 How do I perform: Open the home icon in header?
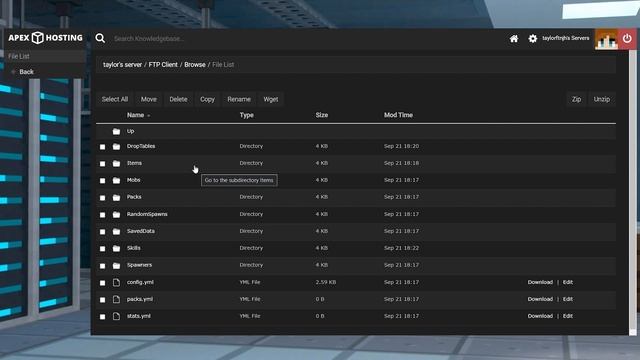coord(514,38)
